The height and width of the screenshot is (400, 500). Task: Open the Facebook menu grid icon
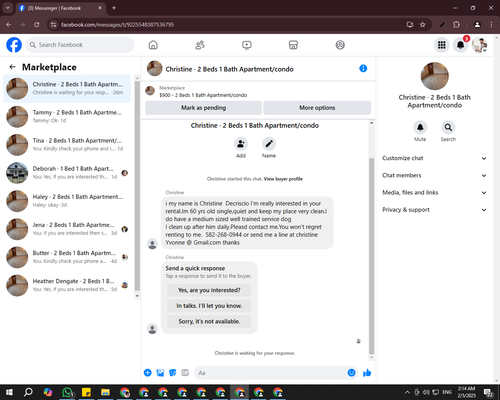point(442,45)
